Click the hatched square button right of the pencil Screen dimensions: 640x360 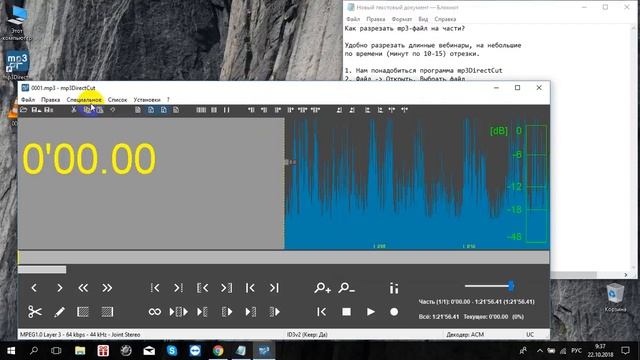coord(83,312)
